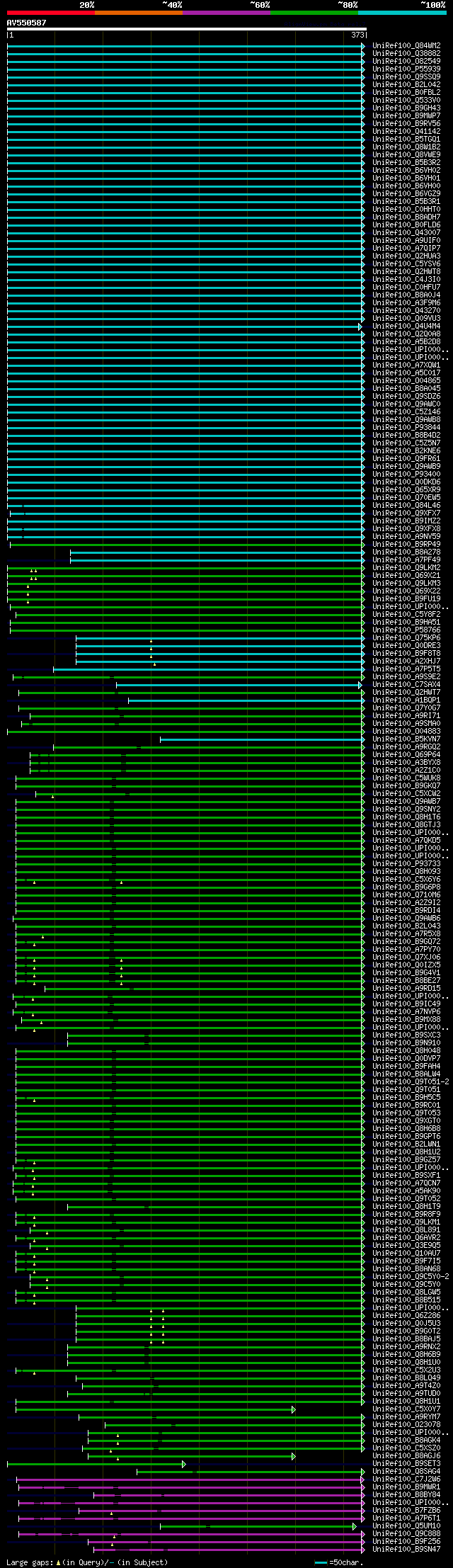Viewport: 453px width, 1568px height.
Task: Click label UniRef100_Q84L46
Action: (406, 505)
